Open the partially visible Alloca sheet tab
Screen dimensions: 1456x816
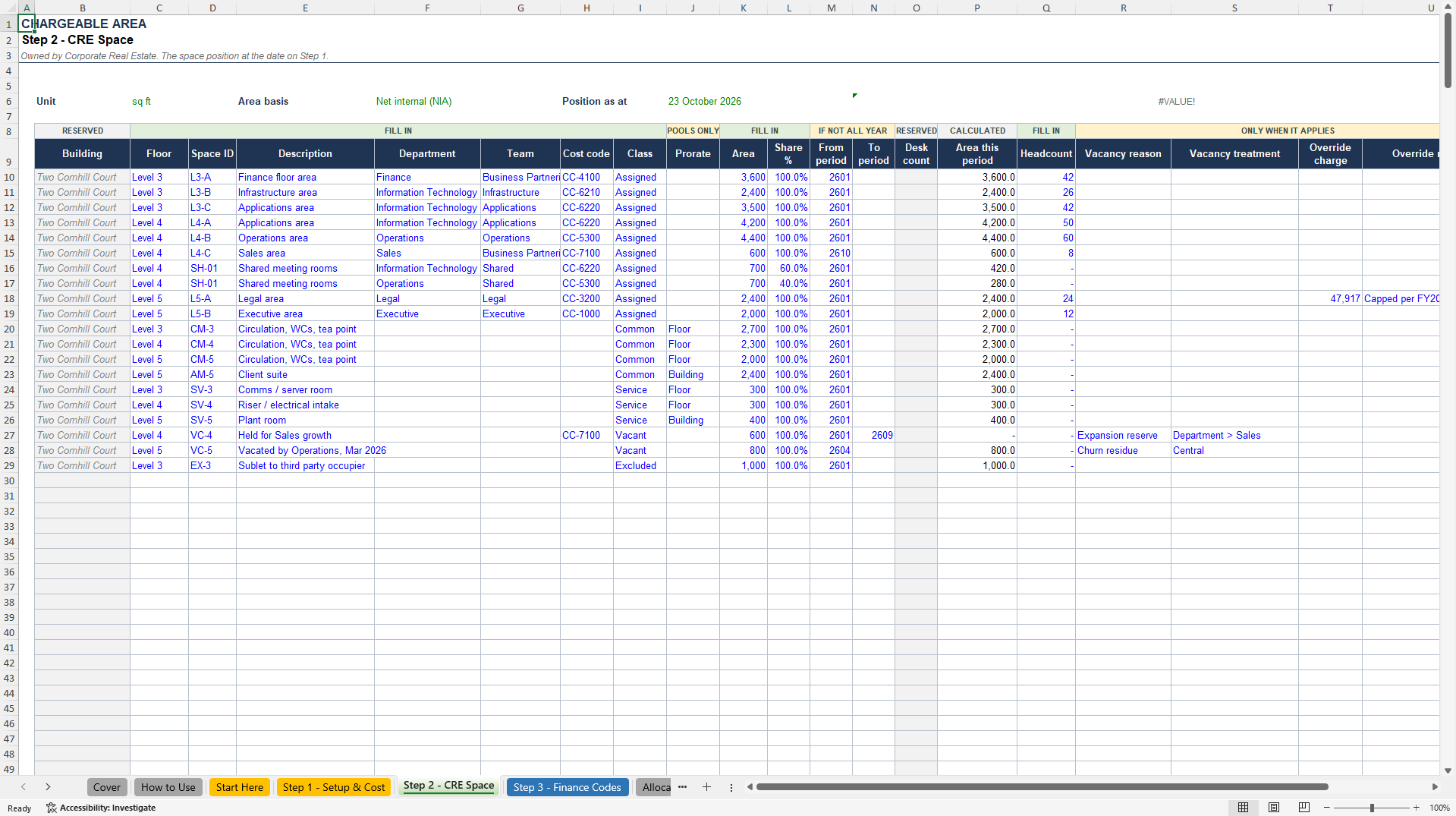pos(655,787)
